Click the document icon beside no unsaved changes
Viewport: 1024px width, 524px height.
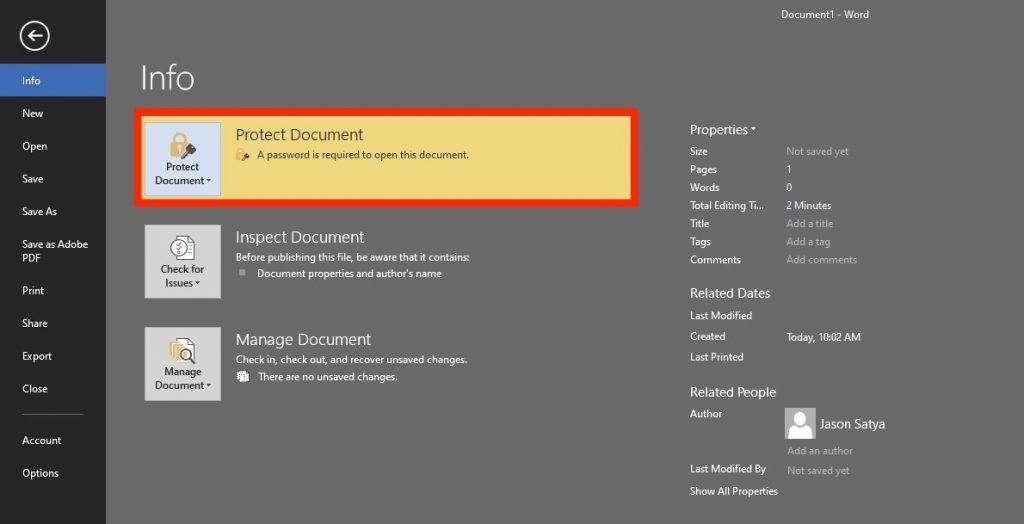tap(243, 376)
